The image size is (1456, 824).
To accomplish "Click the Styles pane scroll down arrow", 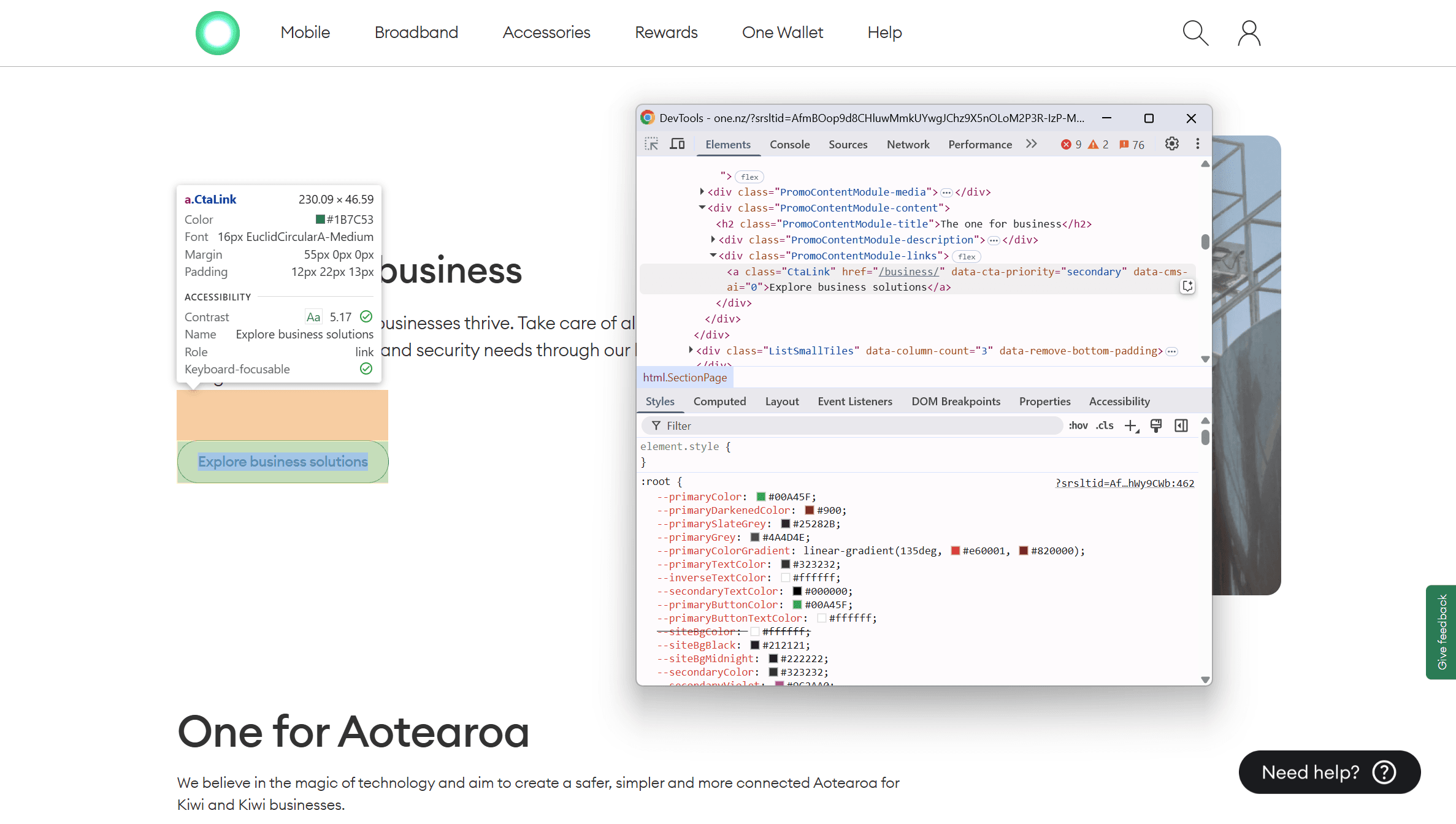I will (x=1205, y=680).
